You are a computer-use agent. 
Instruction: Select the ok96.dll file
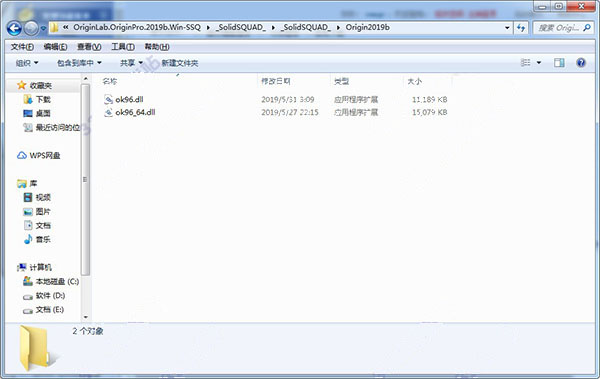coord(129,100)
